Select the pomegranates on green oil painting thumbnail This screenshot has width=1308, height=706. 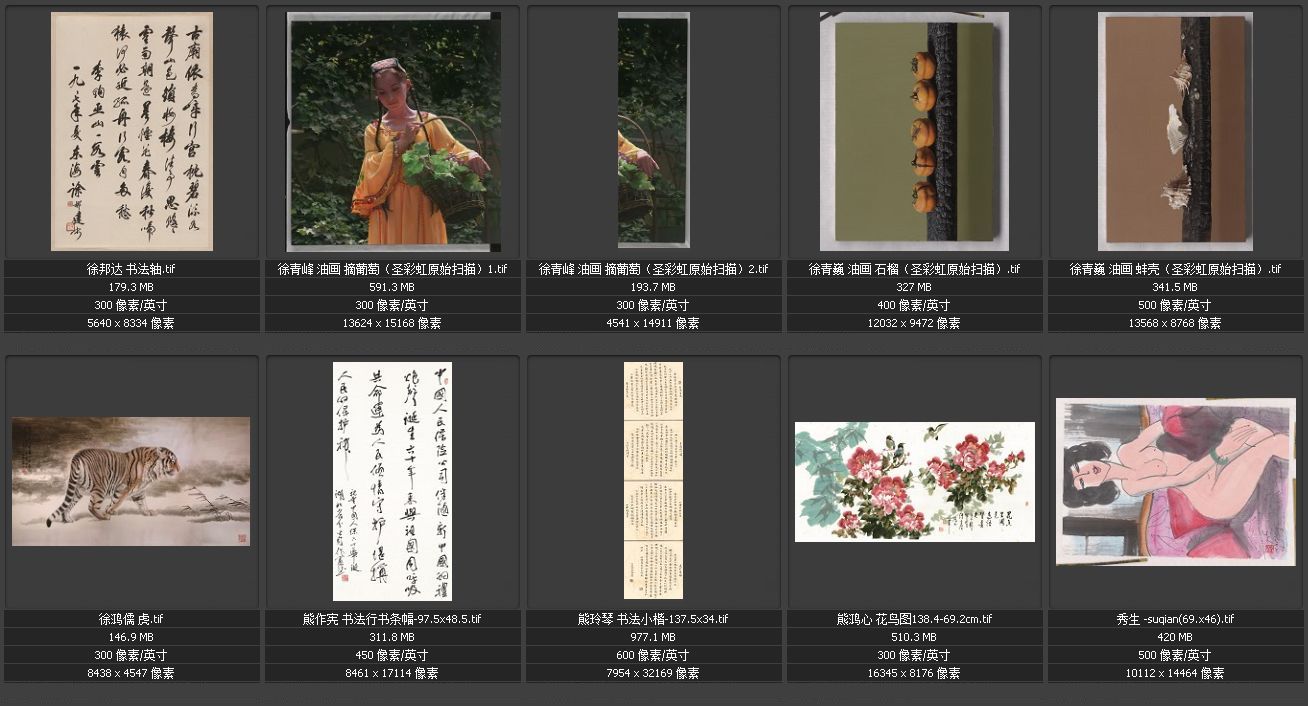coord(914,131)
